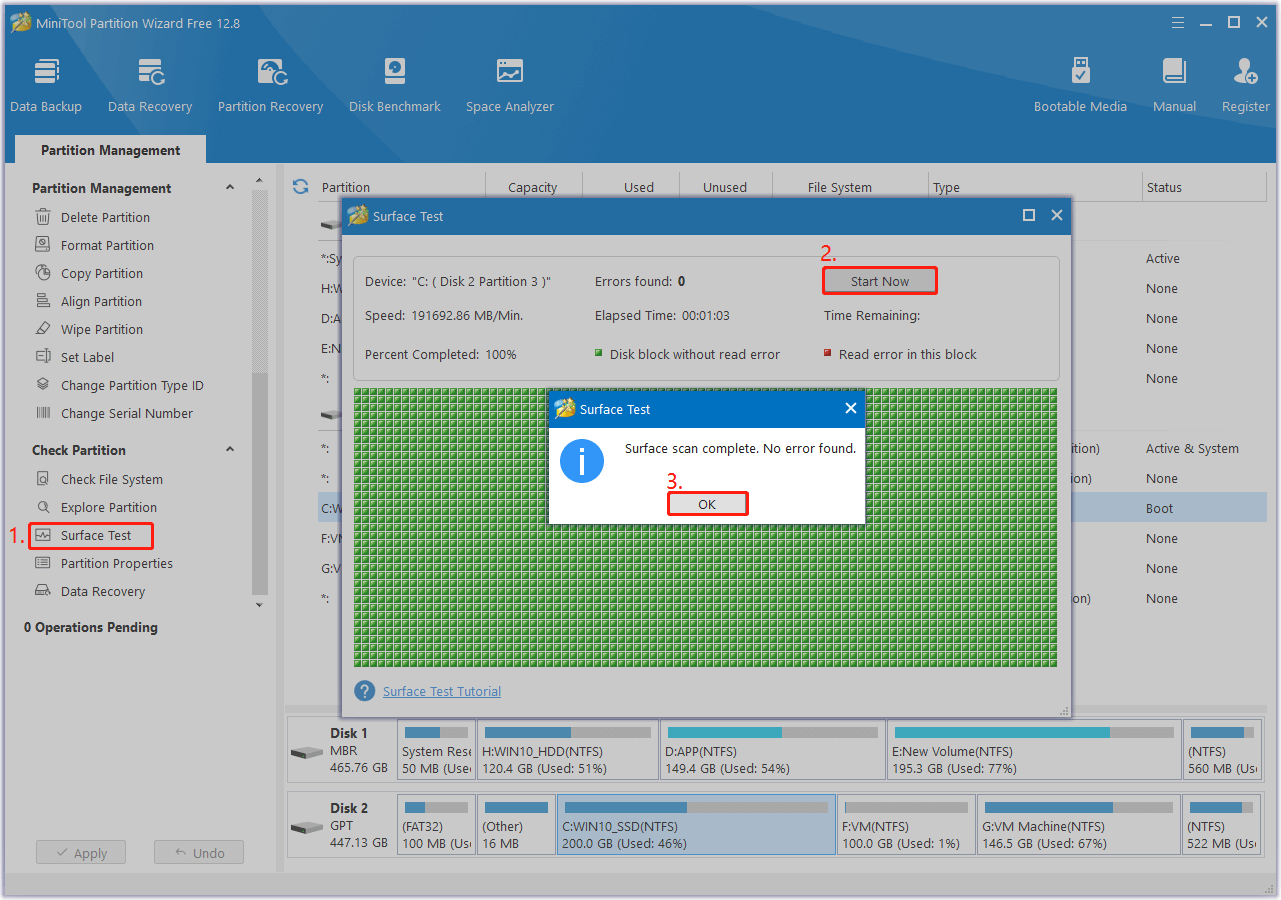Click OK in the Surface Test message

[707, 504]
